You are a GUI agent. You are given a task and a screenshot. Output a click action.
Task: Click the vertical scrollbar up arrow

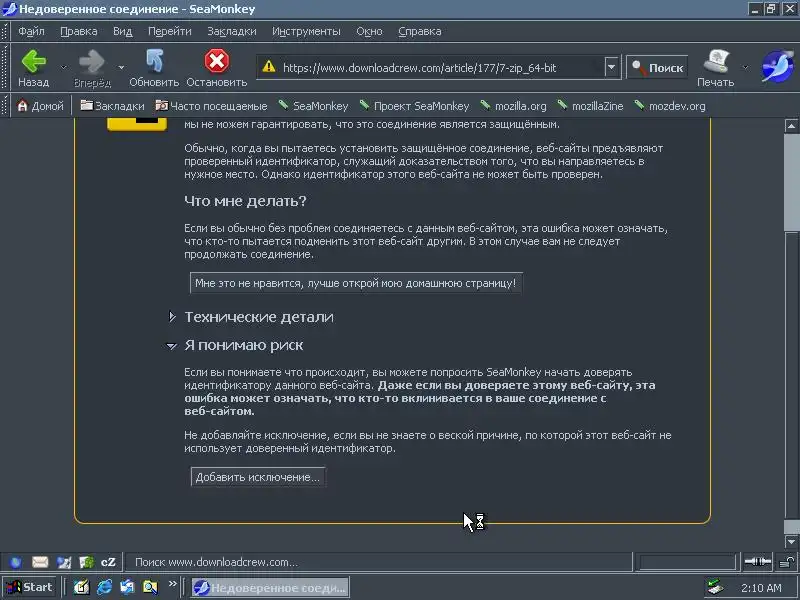point(791,126)
